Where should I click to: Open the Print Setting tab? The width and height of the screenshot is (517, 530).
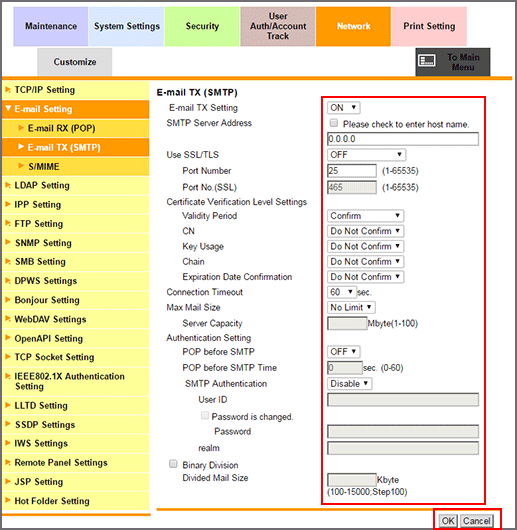(429, 26)
